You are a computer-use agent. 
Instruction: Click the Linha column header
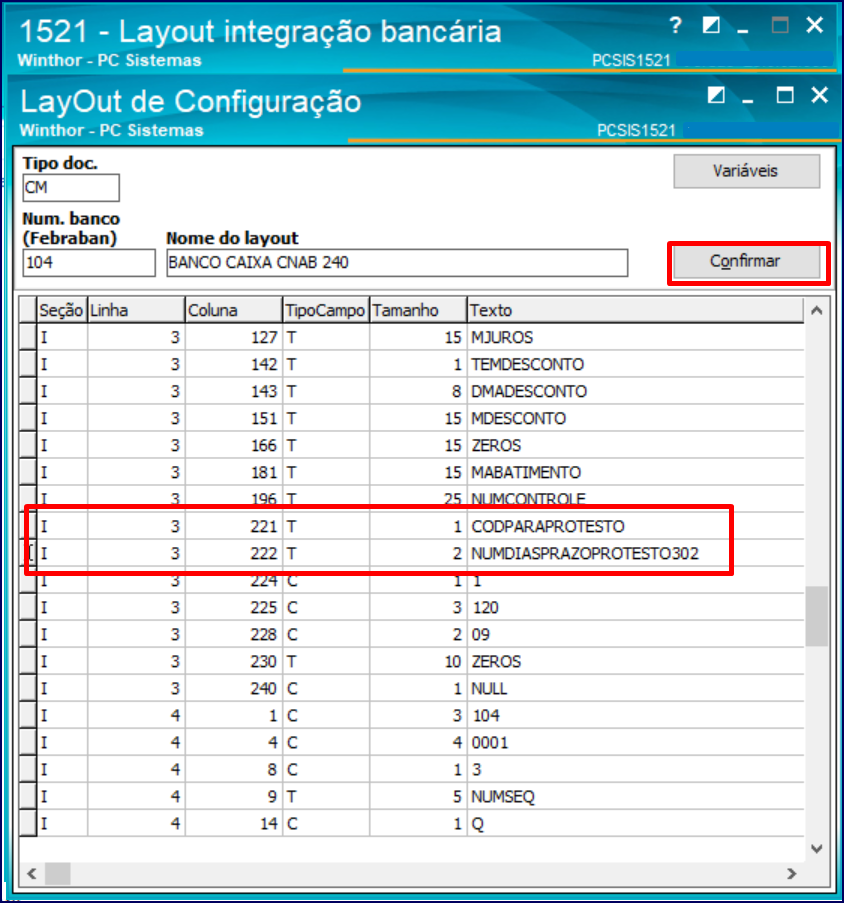(x=136, y=310)
